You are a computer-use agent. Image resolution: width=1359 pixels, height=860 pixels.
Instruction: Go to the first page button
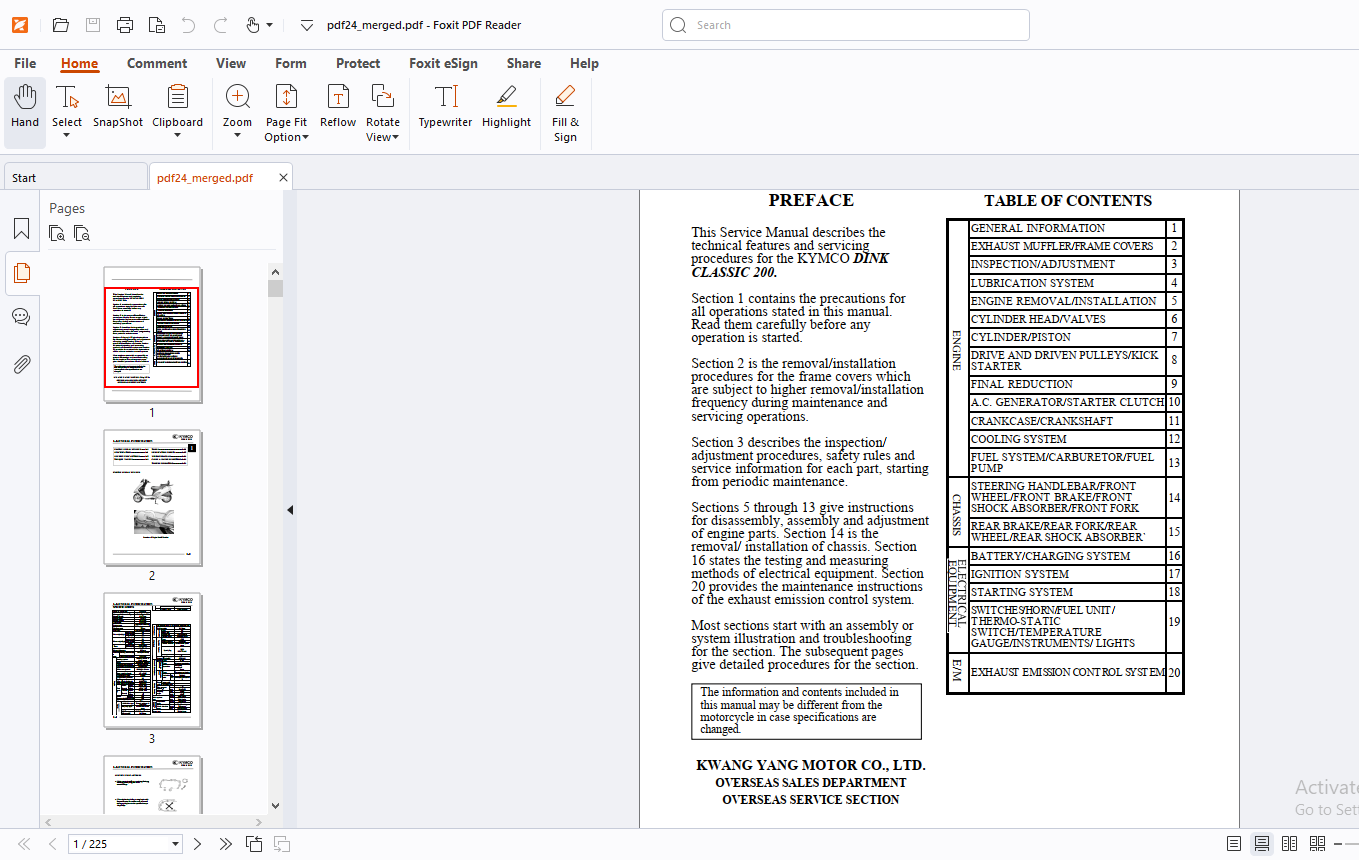tap(24, 844)
